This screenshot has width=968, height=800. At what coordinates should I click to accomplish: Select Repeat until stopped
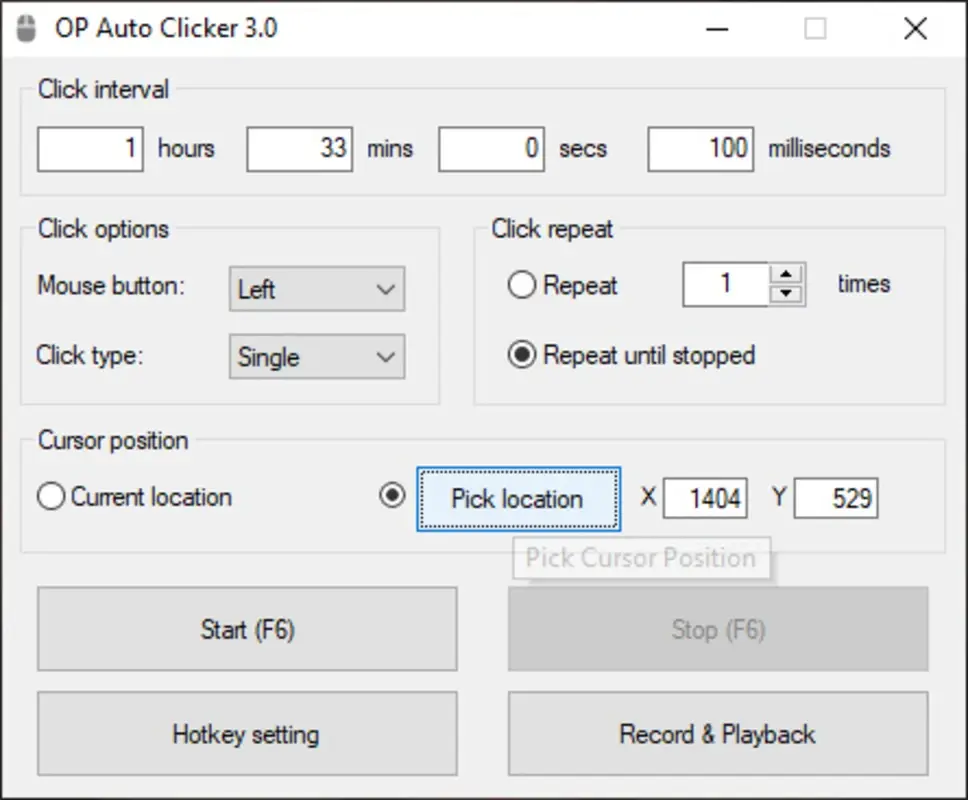click(521, 355)
